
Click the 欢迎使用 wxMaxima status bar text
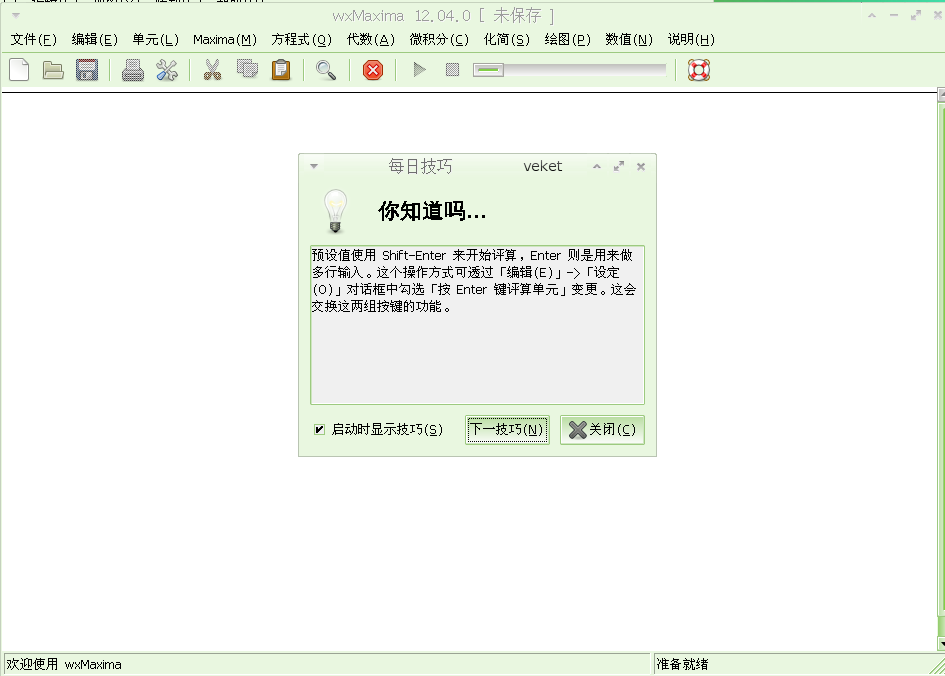64,665
